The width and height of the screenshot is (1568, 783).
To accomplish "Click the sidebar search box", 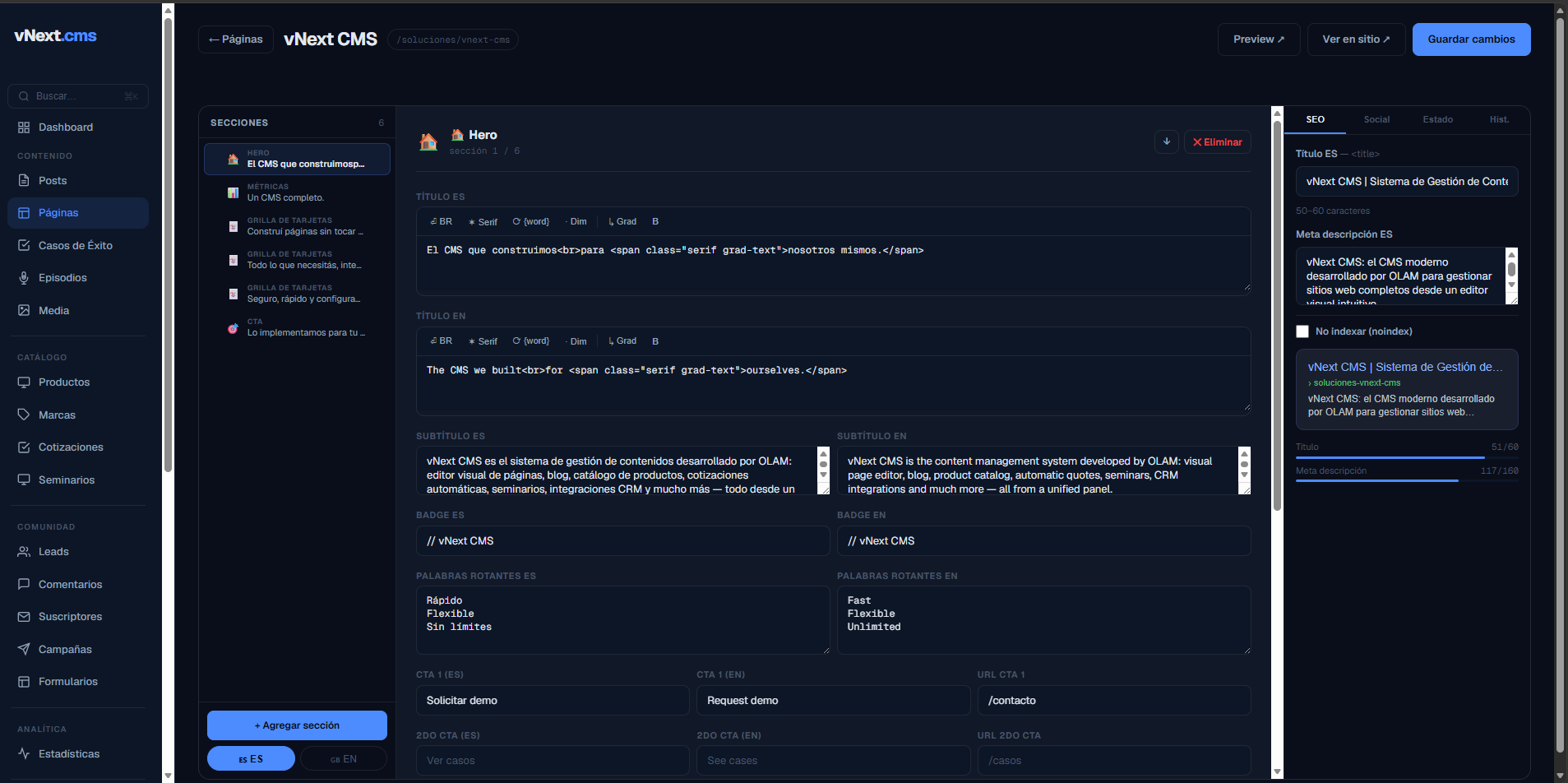I will coord(78,96).
